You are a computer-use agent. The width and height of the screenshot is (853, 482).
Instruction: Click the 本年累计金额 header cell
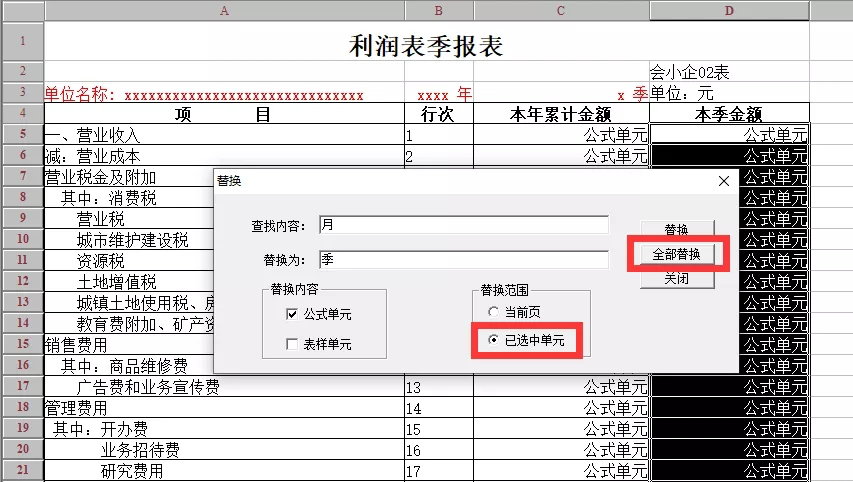(x=561, y=114)
